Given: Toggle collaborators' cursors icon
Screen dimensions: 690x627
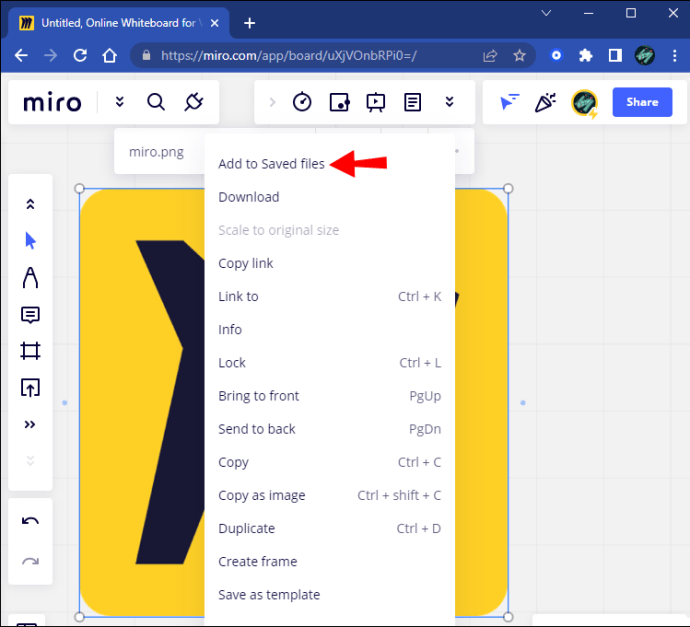Looking at the screenshot, I should coord(510,102).
